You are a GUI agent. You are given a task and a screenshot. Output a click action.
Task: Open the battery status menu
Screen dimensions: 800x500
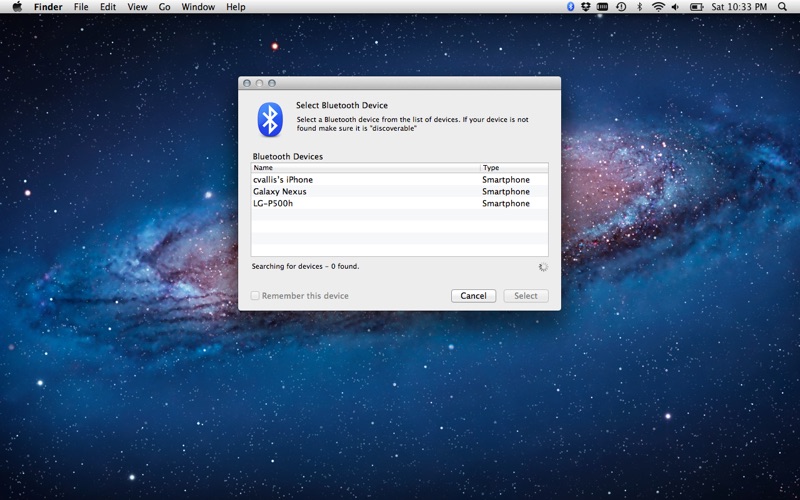pyautogui.click(x=696, y=7)
